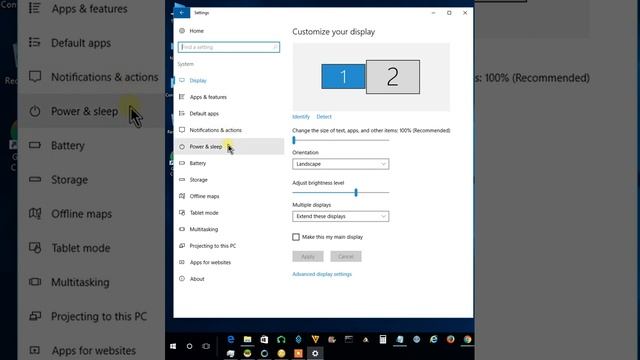The image size is (640, 360).
Task: Click the search magnifier in Find a setting
Action: 275,47
